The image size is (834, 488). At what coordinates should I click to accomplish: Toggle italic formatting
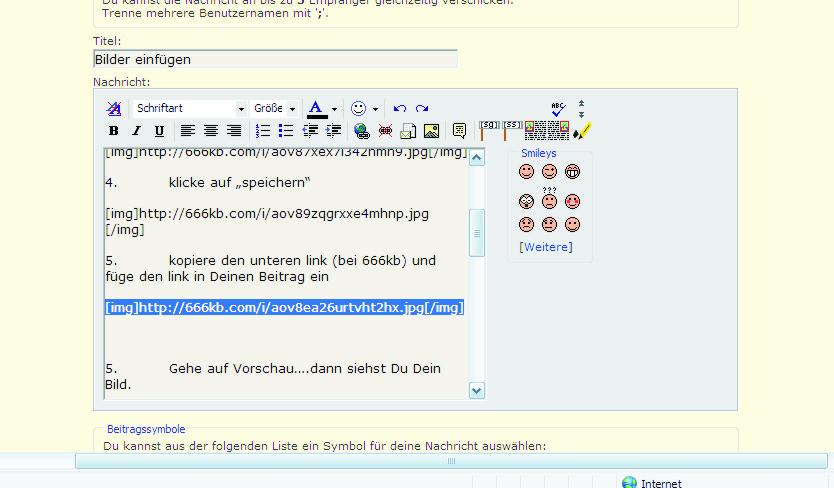136,131
